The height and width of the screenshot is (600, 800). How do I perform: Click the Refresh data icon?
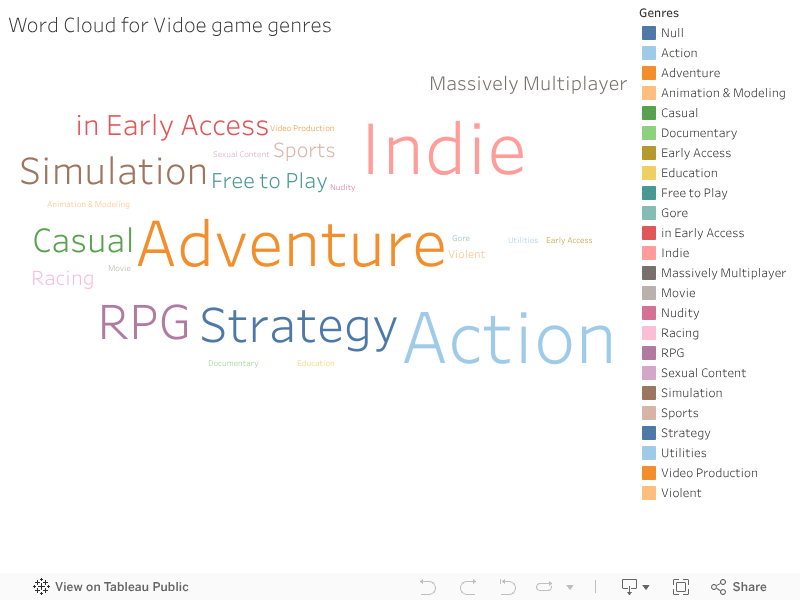[544, 587]
